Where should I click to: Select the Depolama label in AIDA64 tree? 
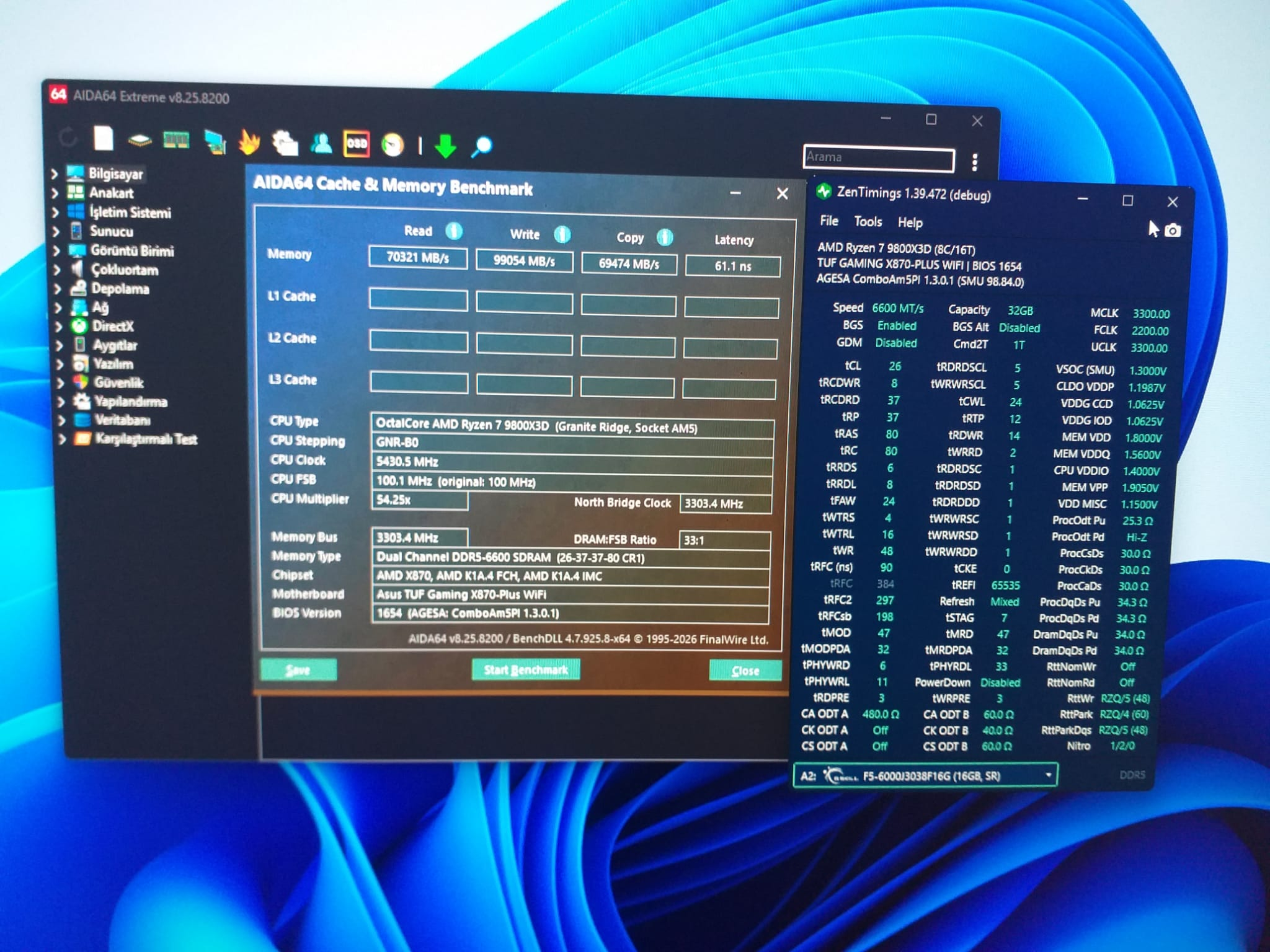click(x=120, y=288)
